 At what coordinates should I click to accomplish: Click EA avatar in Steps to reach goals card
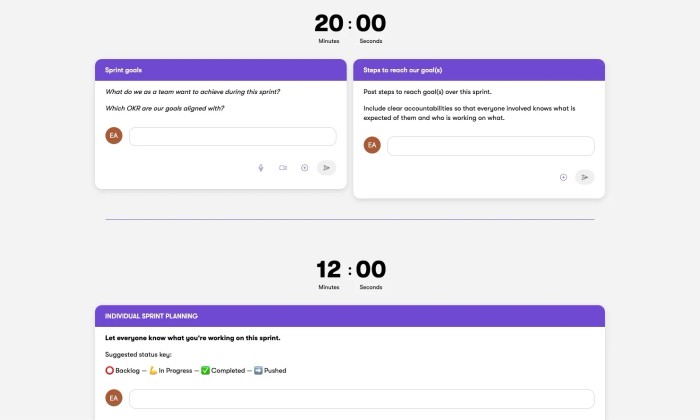coord(372,145)
